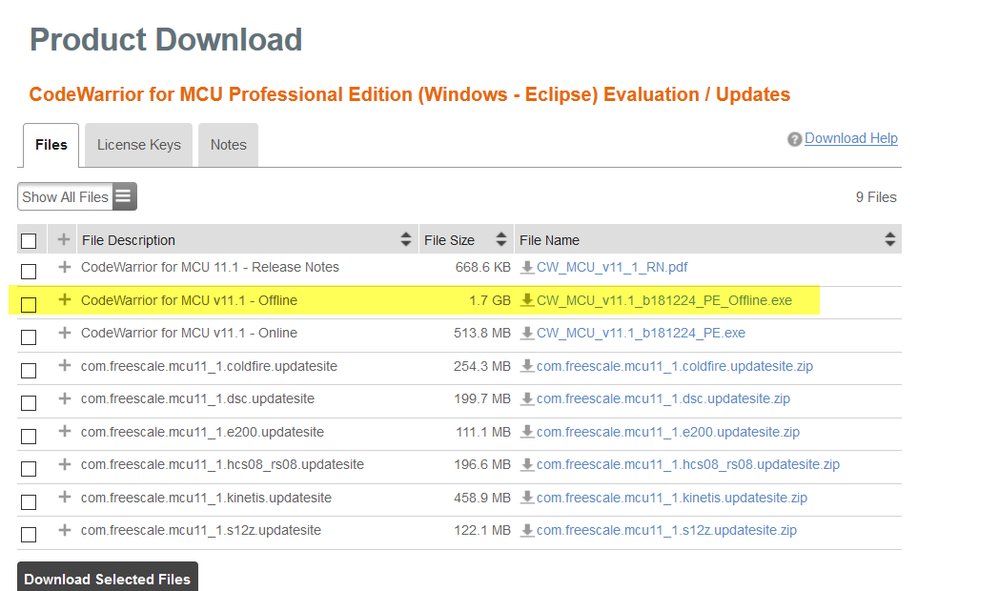The height and width of the screenshot is (591, 999).
Task: Open the com.freescale.mcu11_1.coldfire.updatesite.zip link
Action: coord(674,366)
